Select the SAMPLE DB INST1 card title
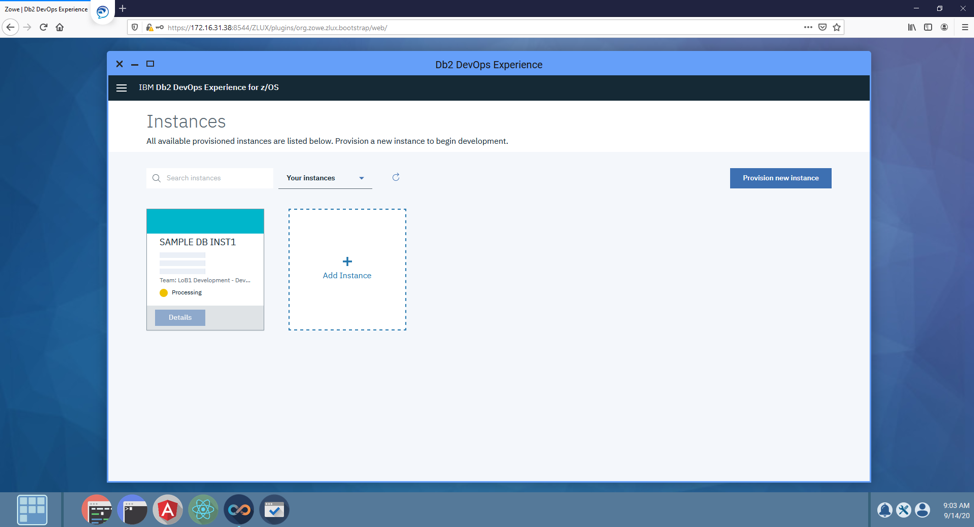 click(x=198, y=242)
